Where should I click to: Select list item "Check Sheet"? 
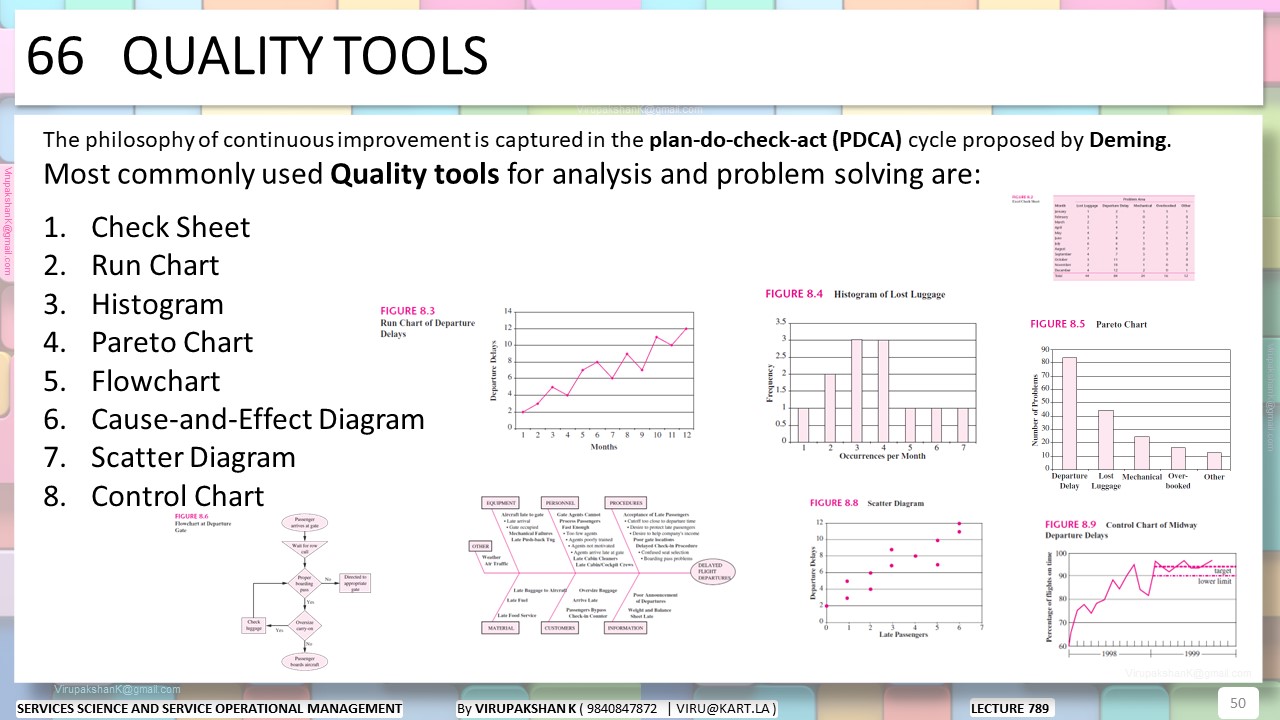170,227
